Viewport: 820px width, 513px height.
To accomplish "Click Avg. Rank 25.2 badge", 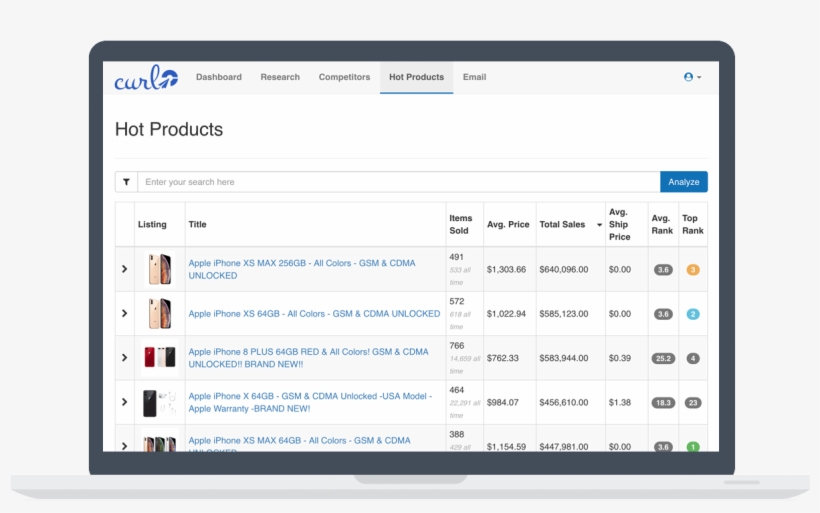I will click(663, 359).
